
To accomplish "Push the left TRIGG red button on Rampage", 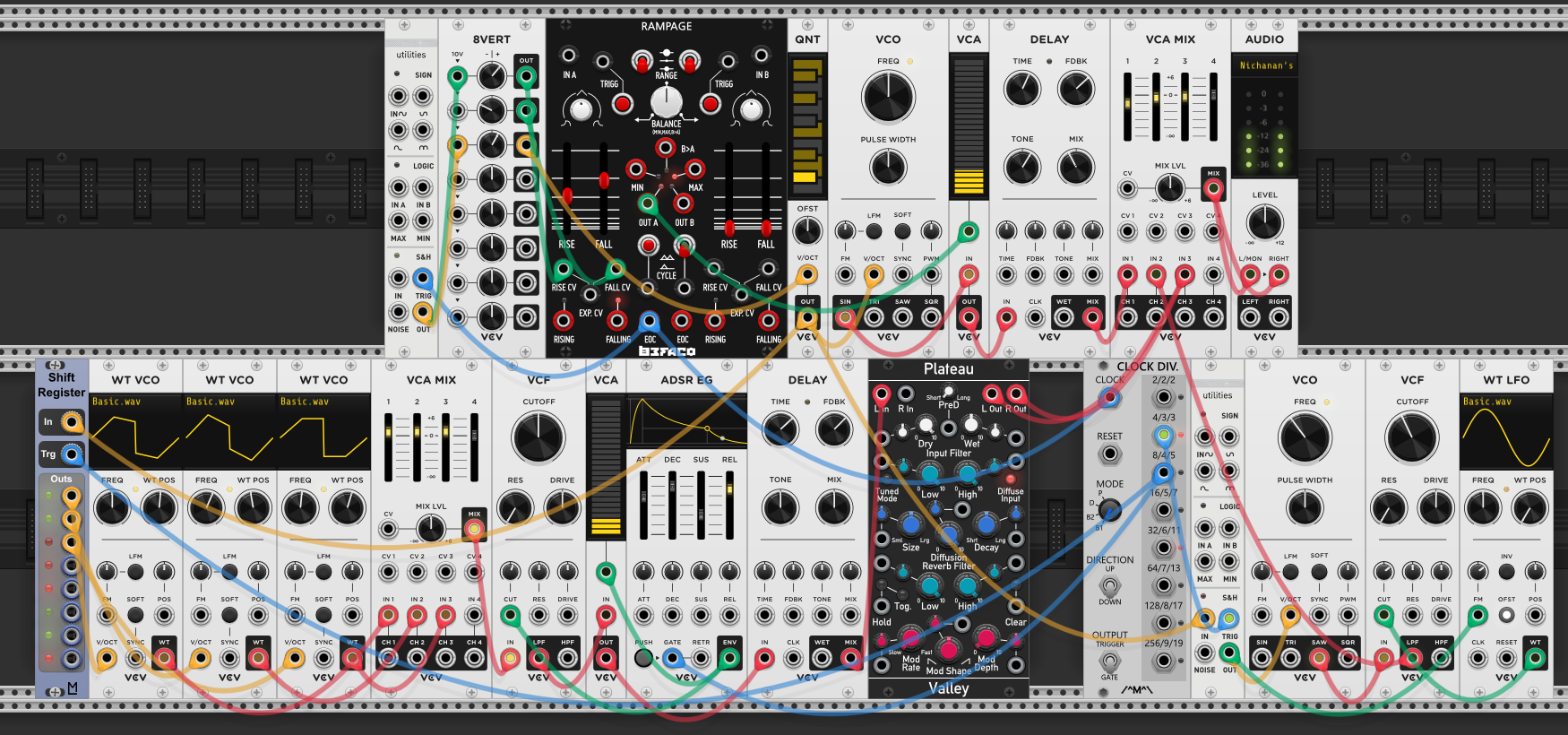I will [623, 104].
